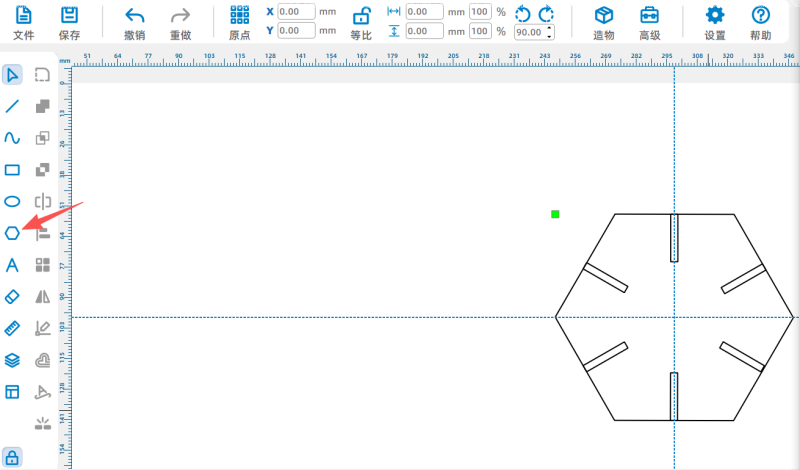Select the polygon (hexagon) tool
The image size is (800, 470).
point(12,233)
